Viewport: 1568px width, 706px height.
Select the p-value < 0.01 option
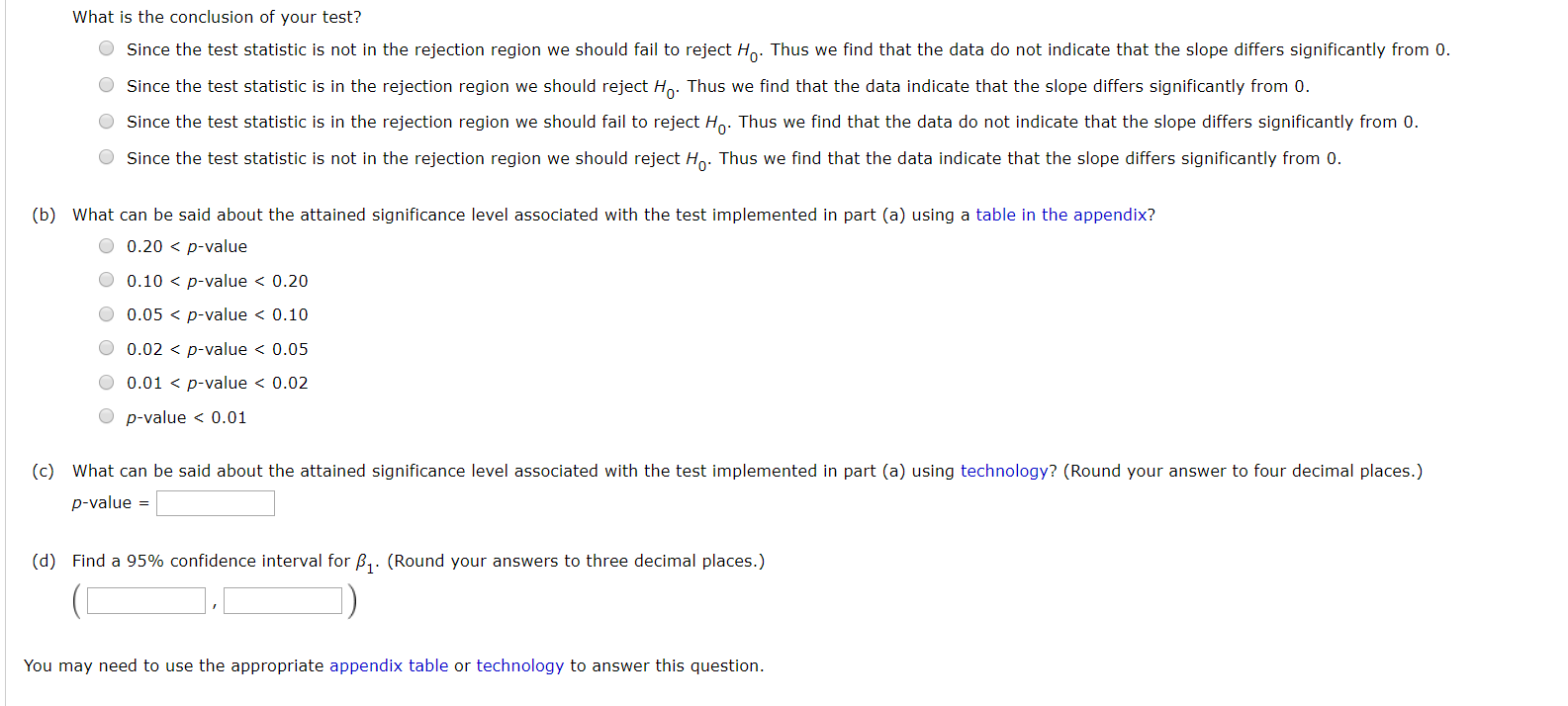(106, 415)
